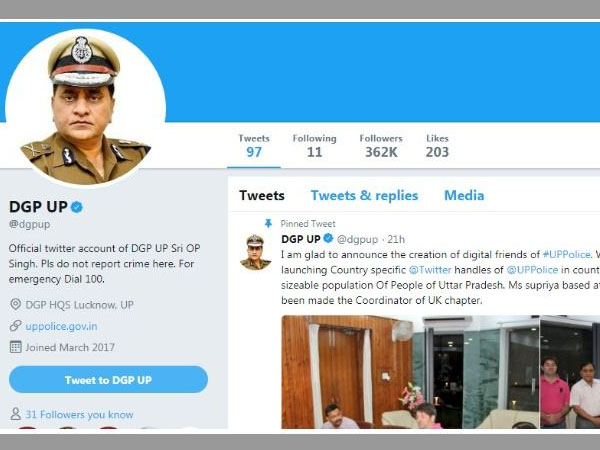Click the link chain icon beside uppolice.gov.in
The image size is (600, 450).
tap(15, 326)
